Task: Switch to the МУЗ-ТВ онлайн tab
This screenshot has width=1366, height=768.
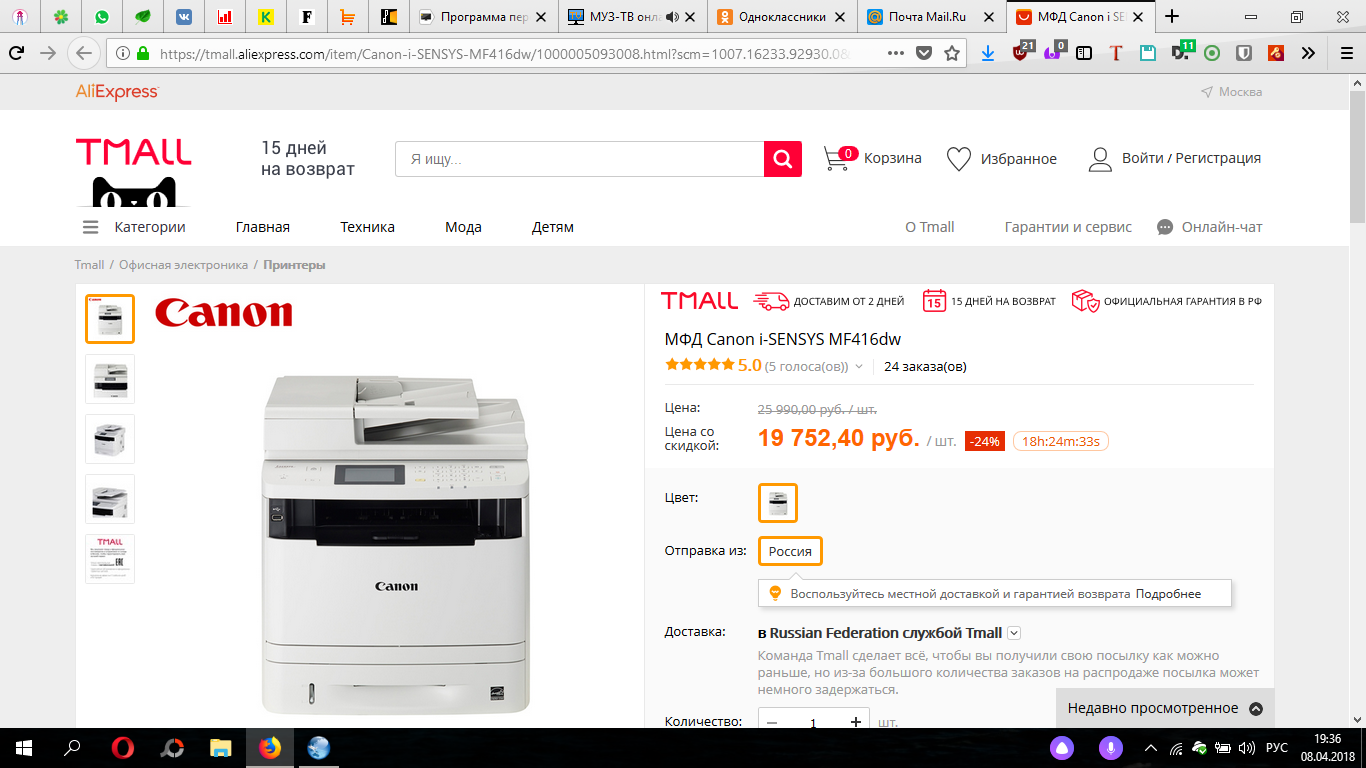Action: 632,16
